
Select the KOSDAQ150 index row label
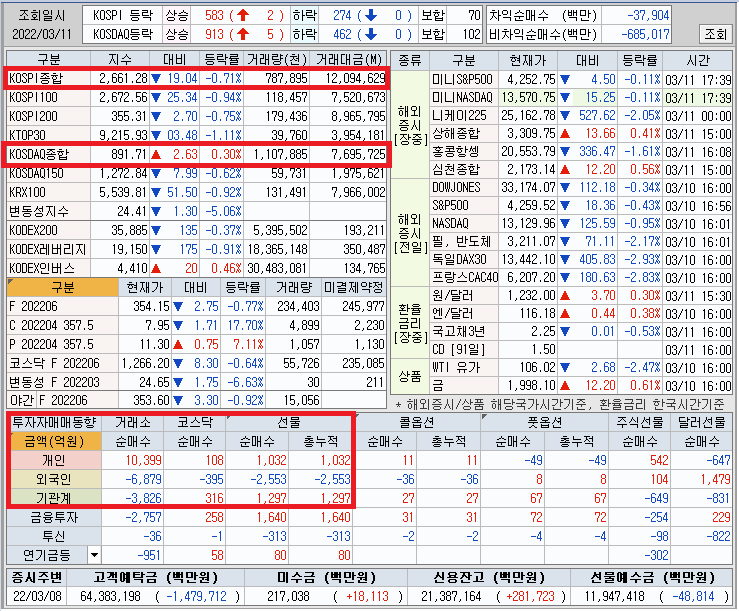click(x=36, y=173)
